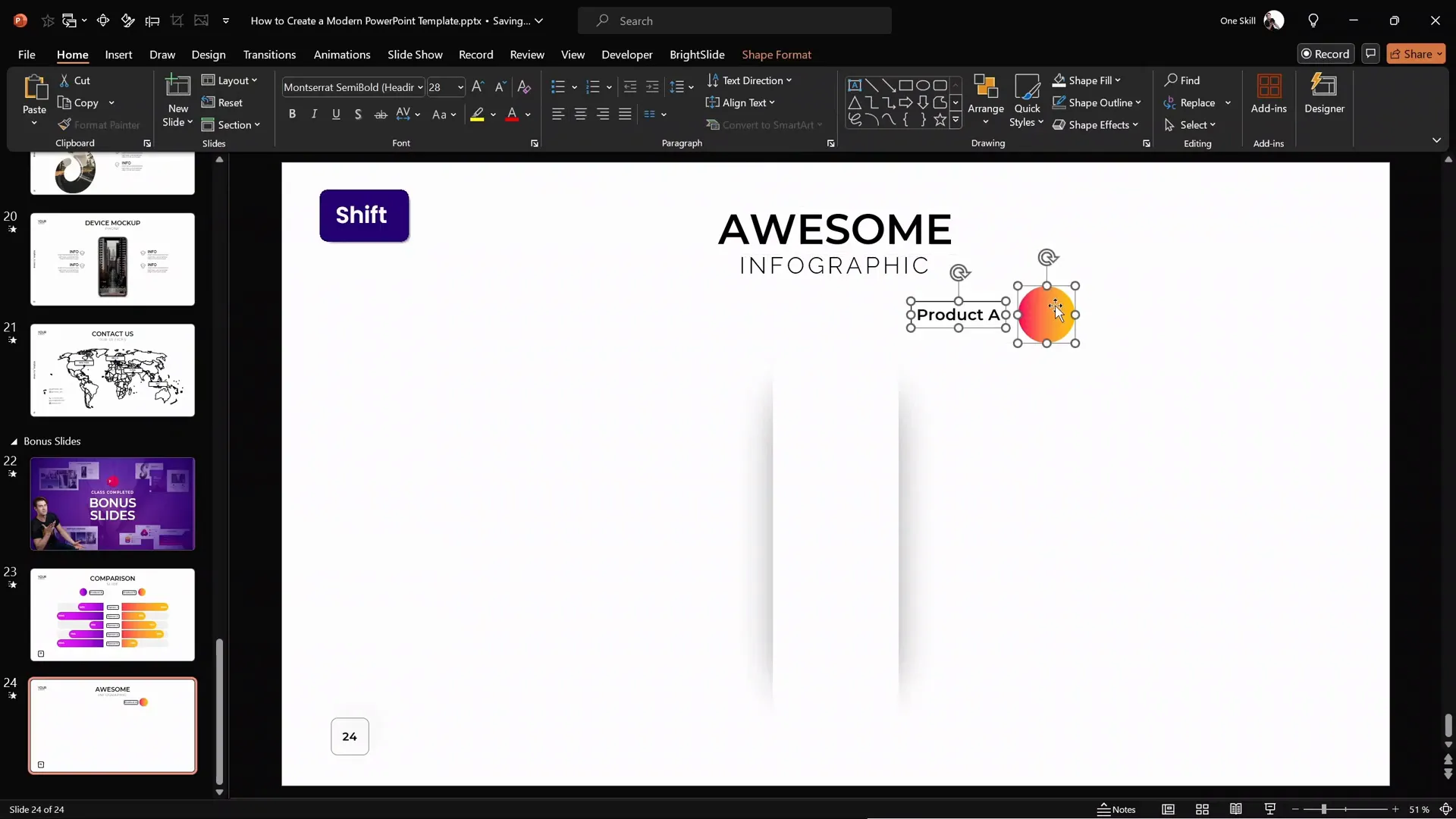Viewport: 1456px width, 819px height.
Task: Click the Share button
Action: [1415, 54]
